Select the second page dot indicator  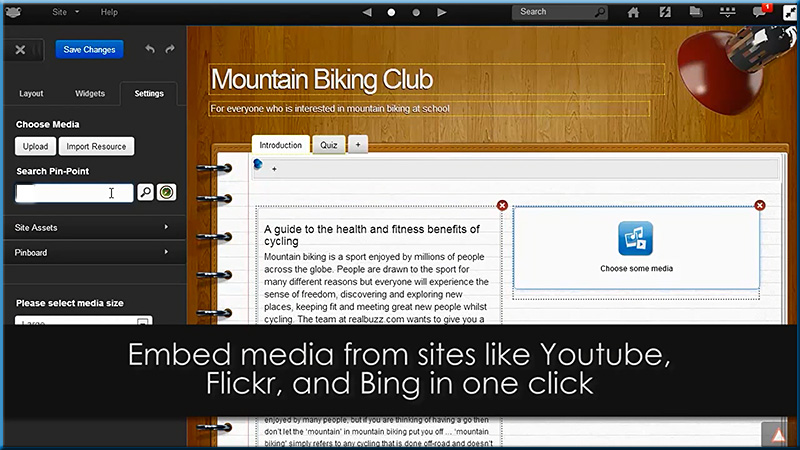click(x=416, y=12)
